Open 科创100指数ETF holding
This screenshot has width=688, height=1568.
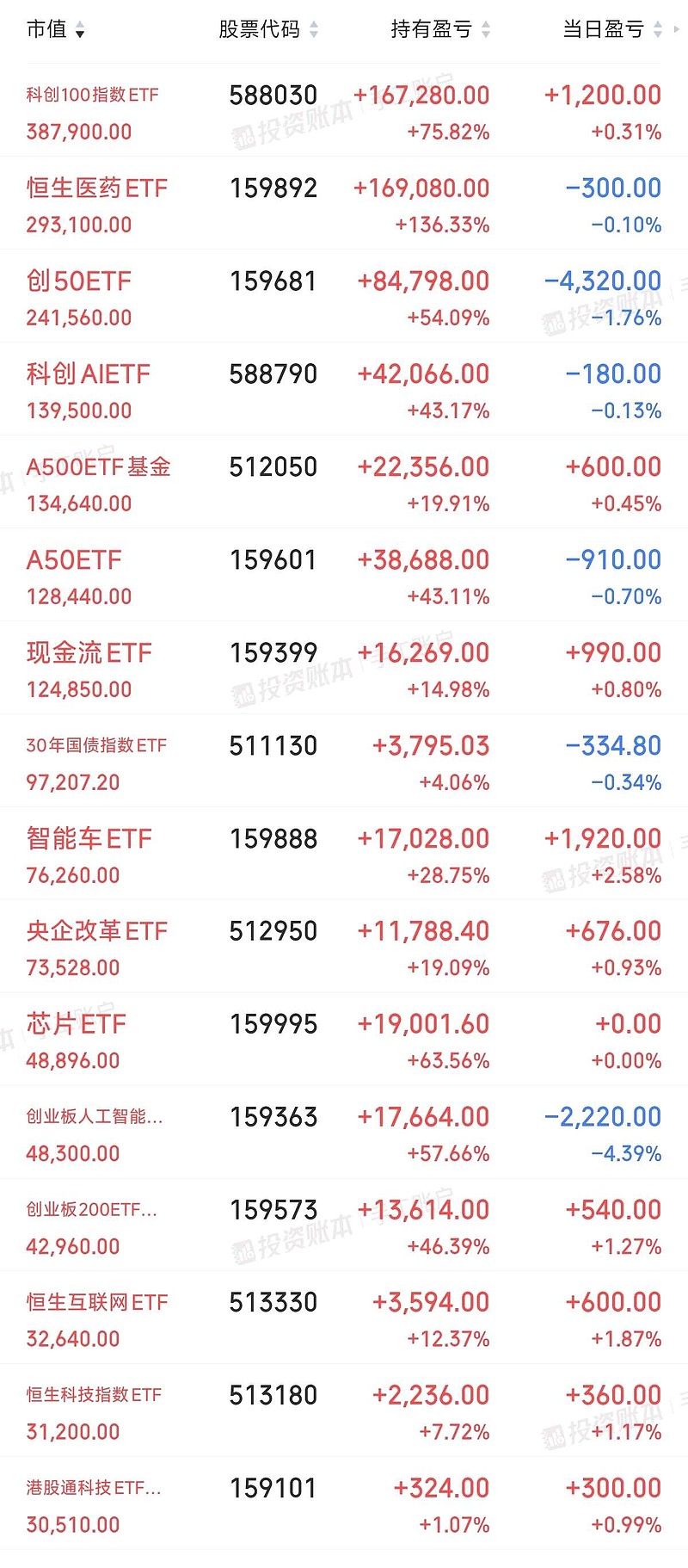coord(92,95)
